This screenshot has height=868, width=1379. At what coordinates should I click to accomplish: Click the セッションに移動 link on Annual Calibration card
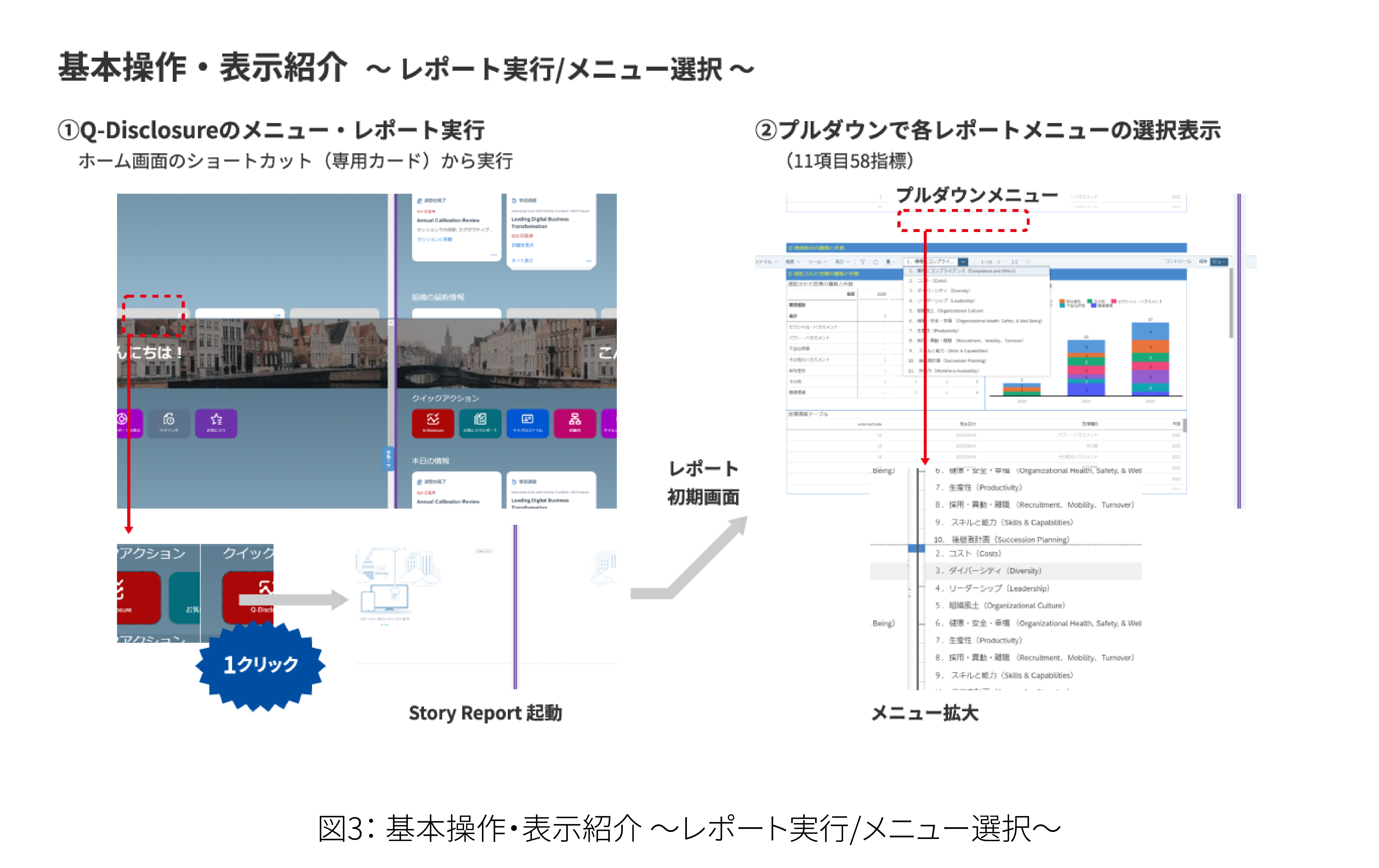click(x=435, y=239)
